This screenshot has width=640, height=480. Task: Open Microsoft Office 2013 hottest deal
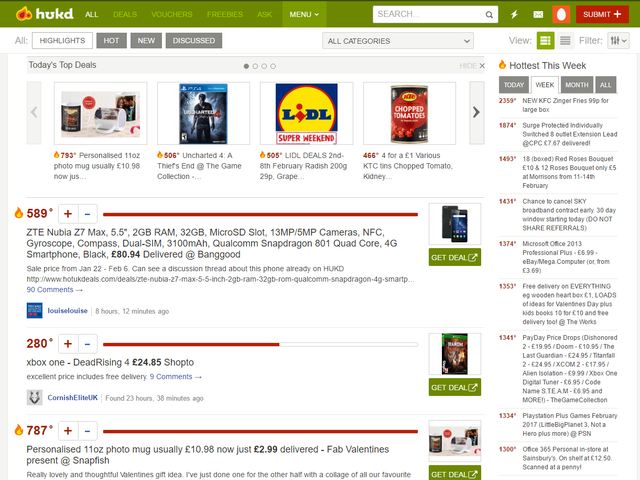566,257
